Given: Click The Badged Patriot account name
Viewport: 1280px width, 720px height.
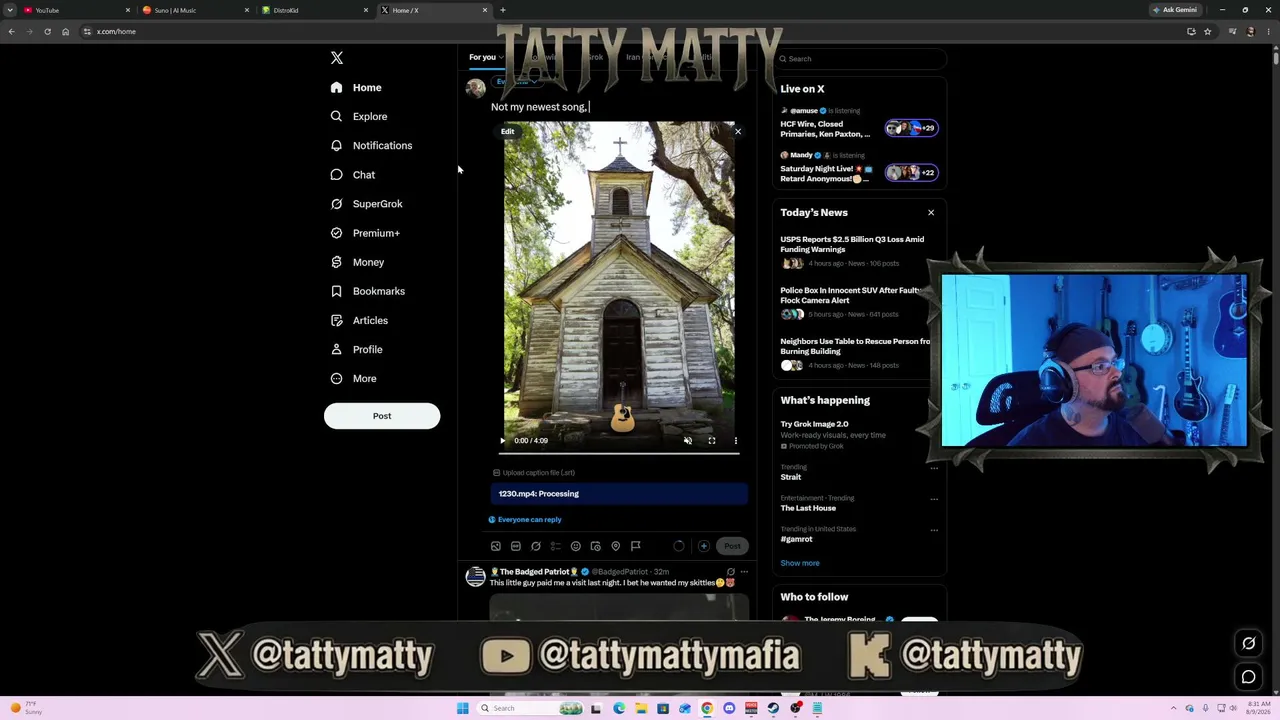Looking at the screenshot, I should (x=534, y=572).
